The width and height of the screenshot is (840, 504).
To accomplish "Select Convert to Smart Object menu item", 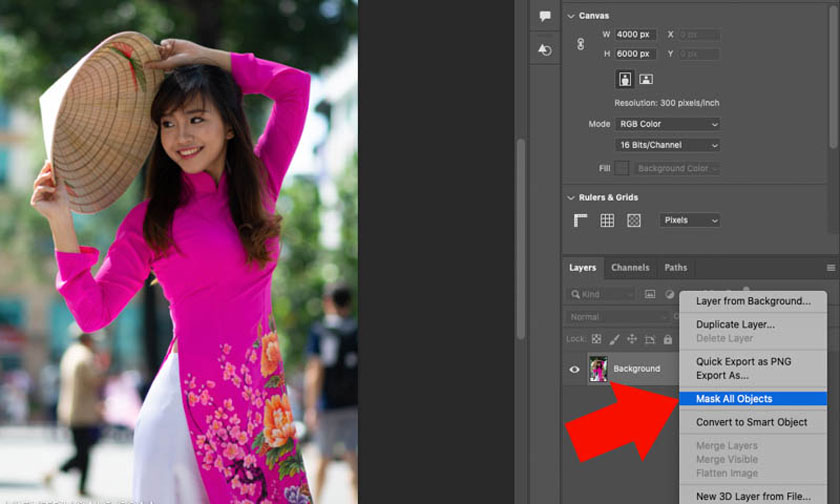I will 751,422.
